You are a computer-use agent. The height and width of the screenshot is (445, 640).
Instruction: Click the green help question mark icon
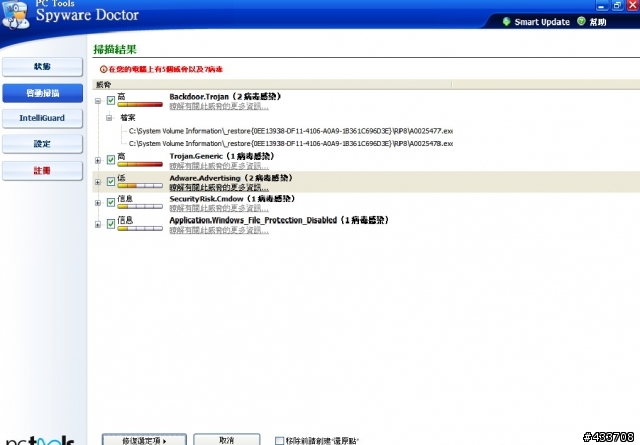[581, 21]
